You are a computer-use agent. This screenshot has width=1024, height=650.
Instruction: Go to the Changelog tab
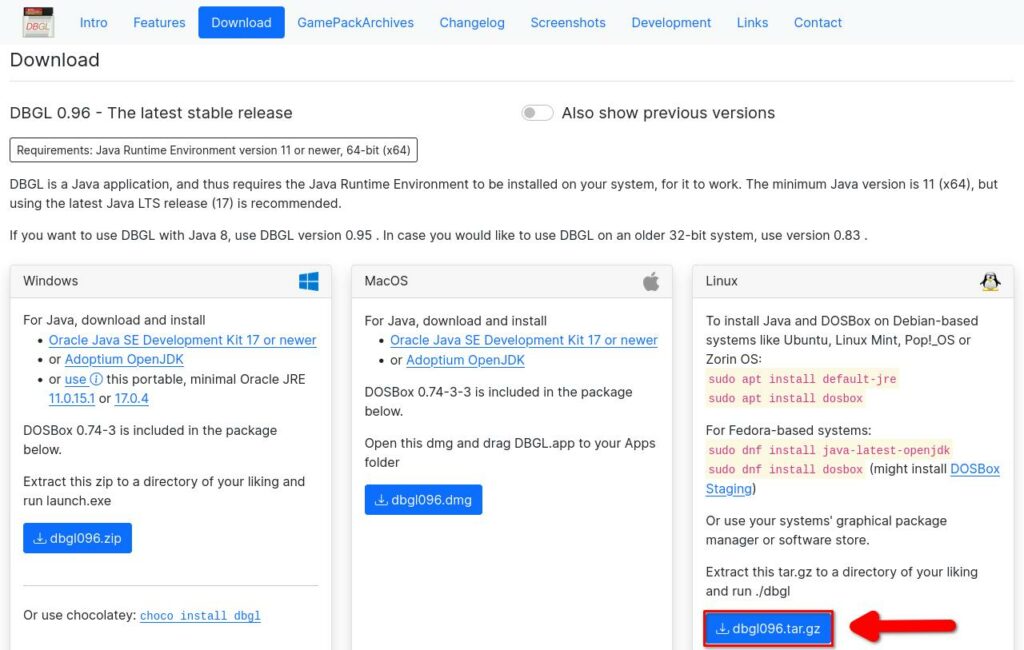(472, 22)
